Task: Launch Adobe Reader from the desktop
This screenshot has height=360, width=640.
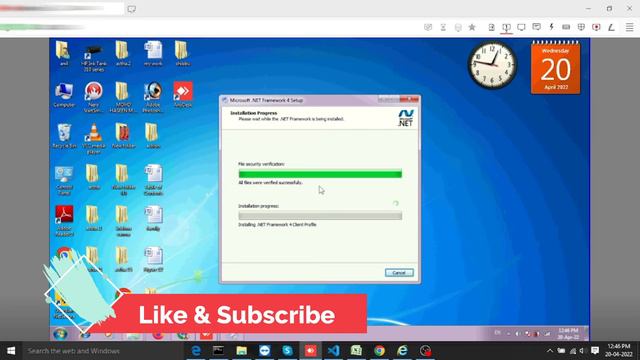Action: (64, 221)
